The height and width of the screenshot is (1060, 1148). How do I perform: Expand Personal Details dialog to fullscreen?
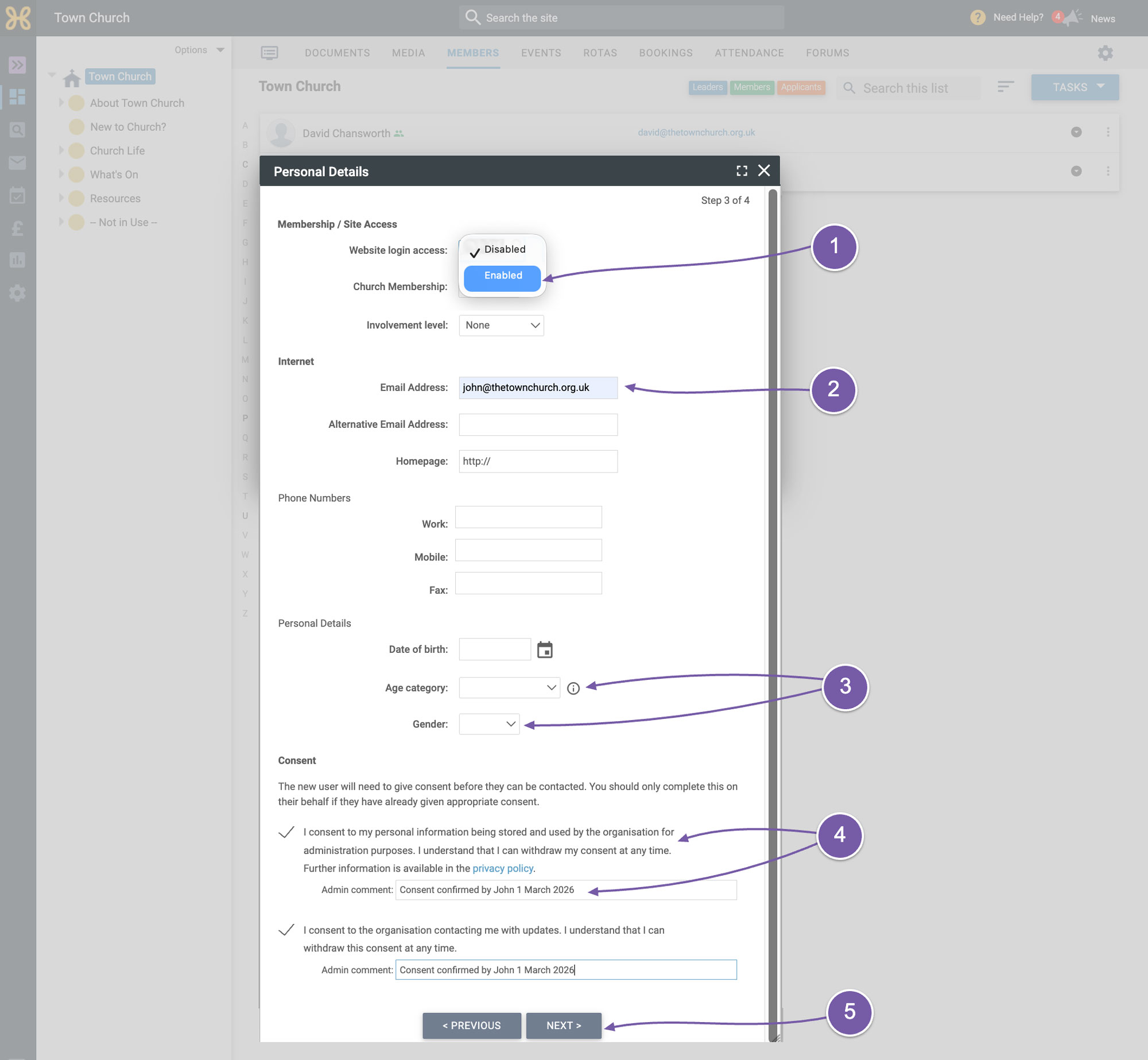click(742, 171)
